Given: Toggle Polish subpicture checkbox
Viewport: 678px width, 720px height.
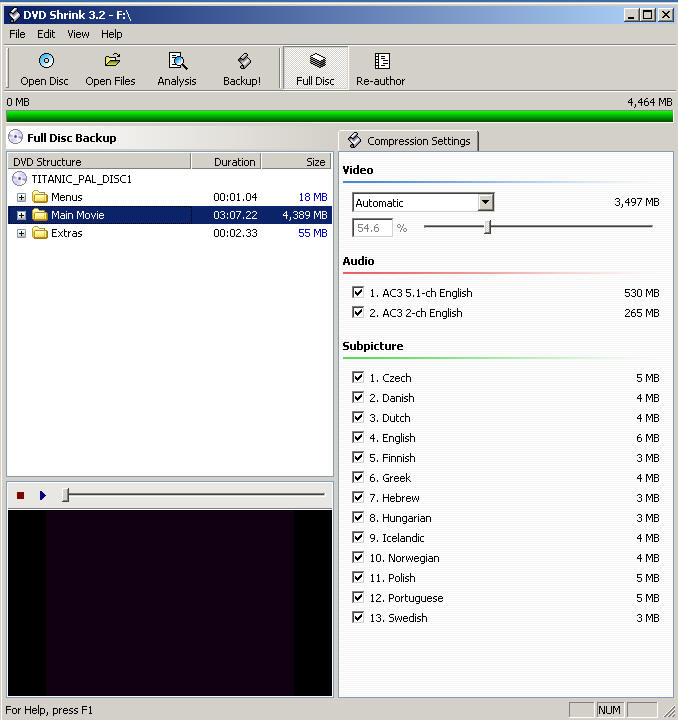Looking at the screenshot, I should click(358, 577).
